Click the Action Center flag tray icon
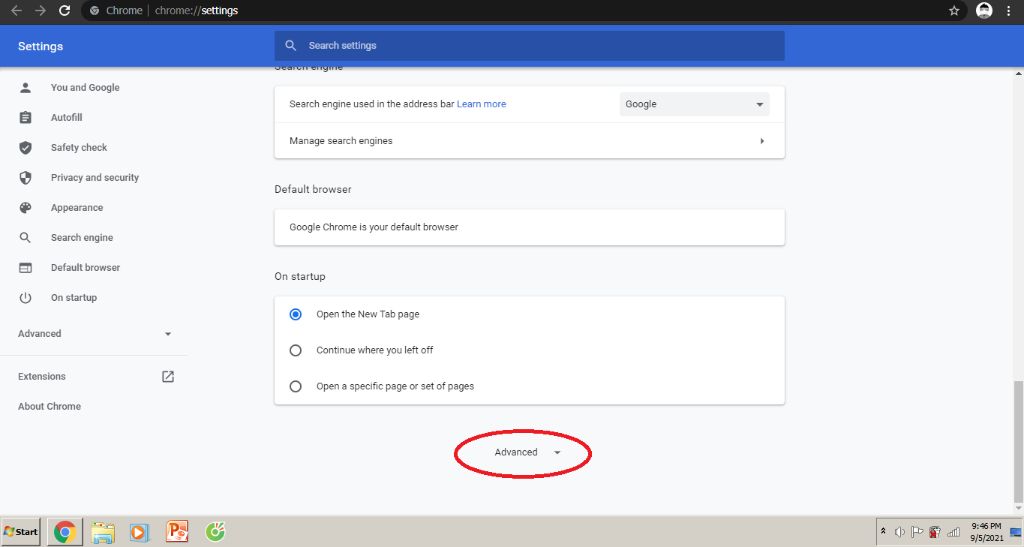This screenshot has width=1024, height=547. (x=917, y=532)
